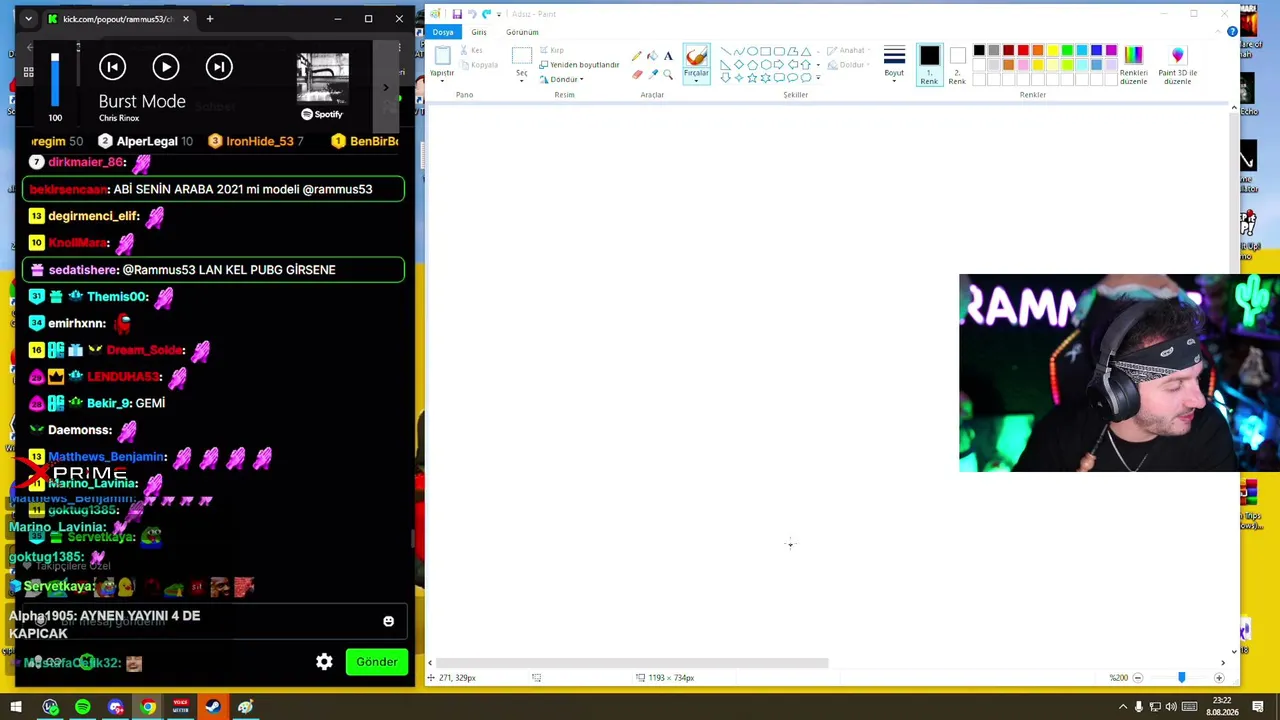1280x720 pixels.
Task: Open chat settings gear icon
Action: (324, 662)
